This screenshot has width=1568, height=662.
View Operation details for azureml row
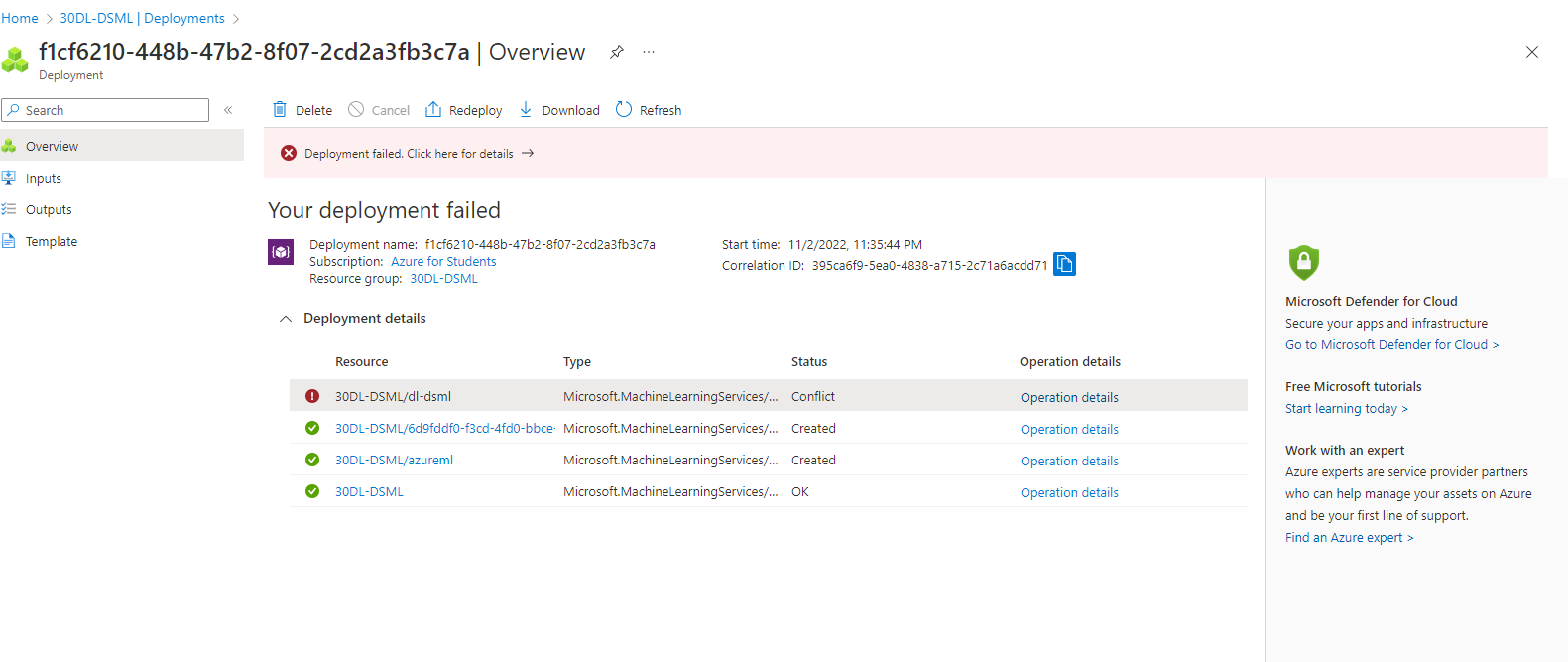click(x=1069, y=461)
